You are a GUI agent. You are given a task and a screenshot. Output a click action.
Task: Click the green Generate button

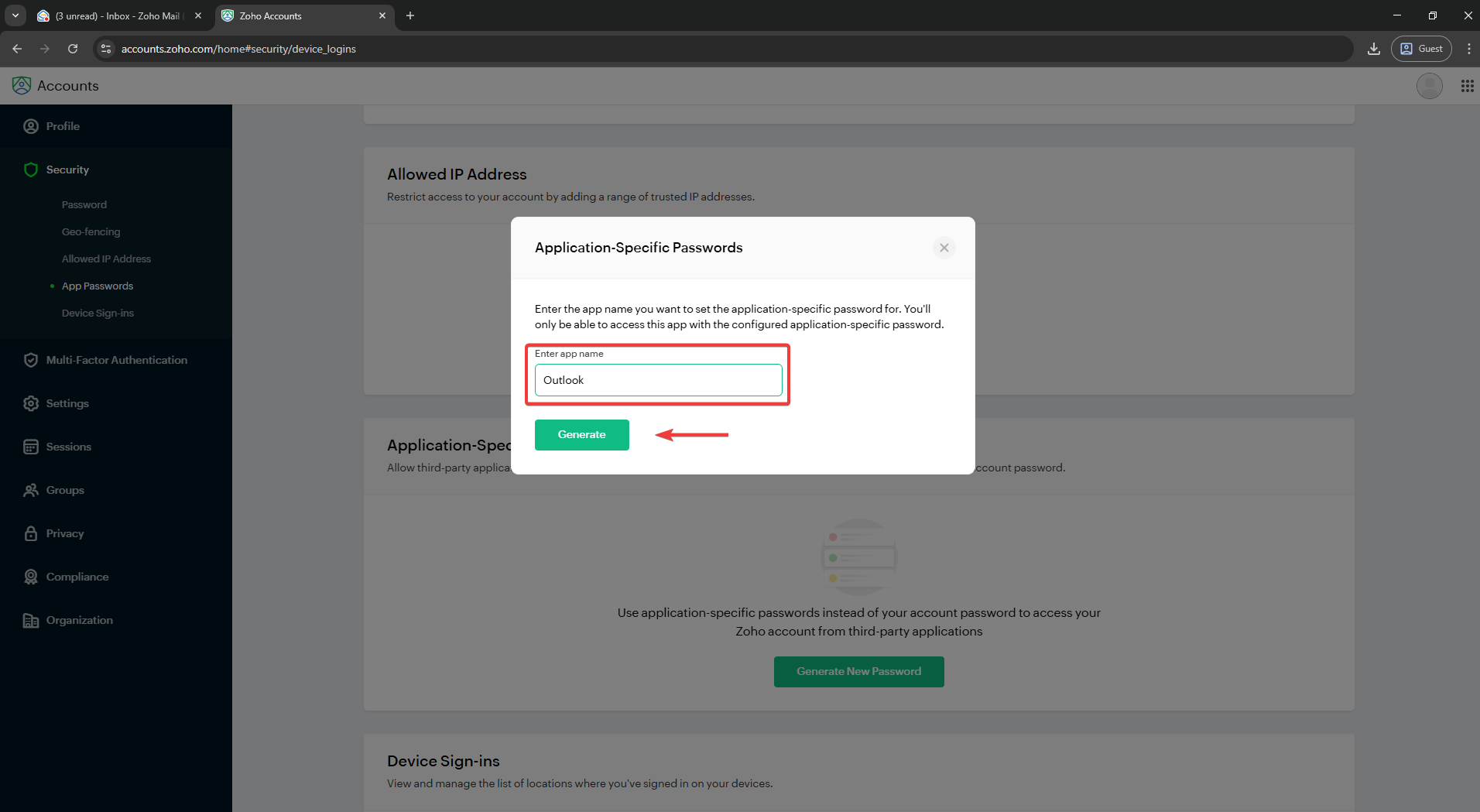[581, 434]
